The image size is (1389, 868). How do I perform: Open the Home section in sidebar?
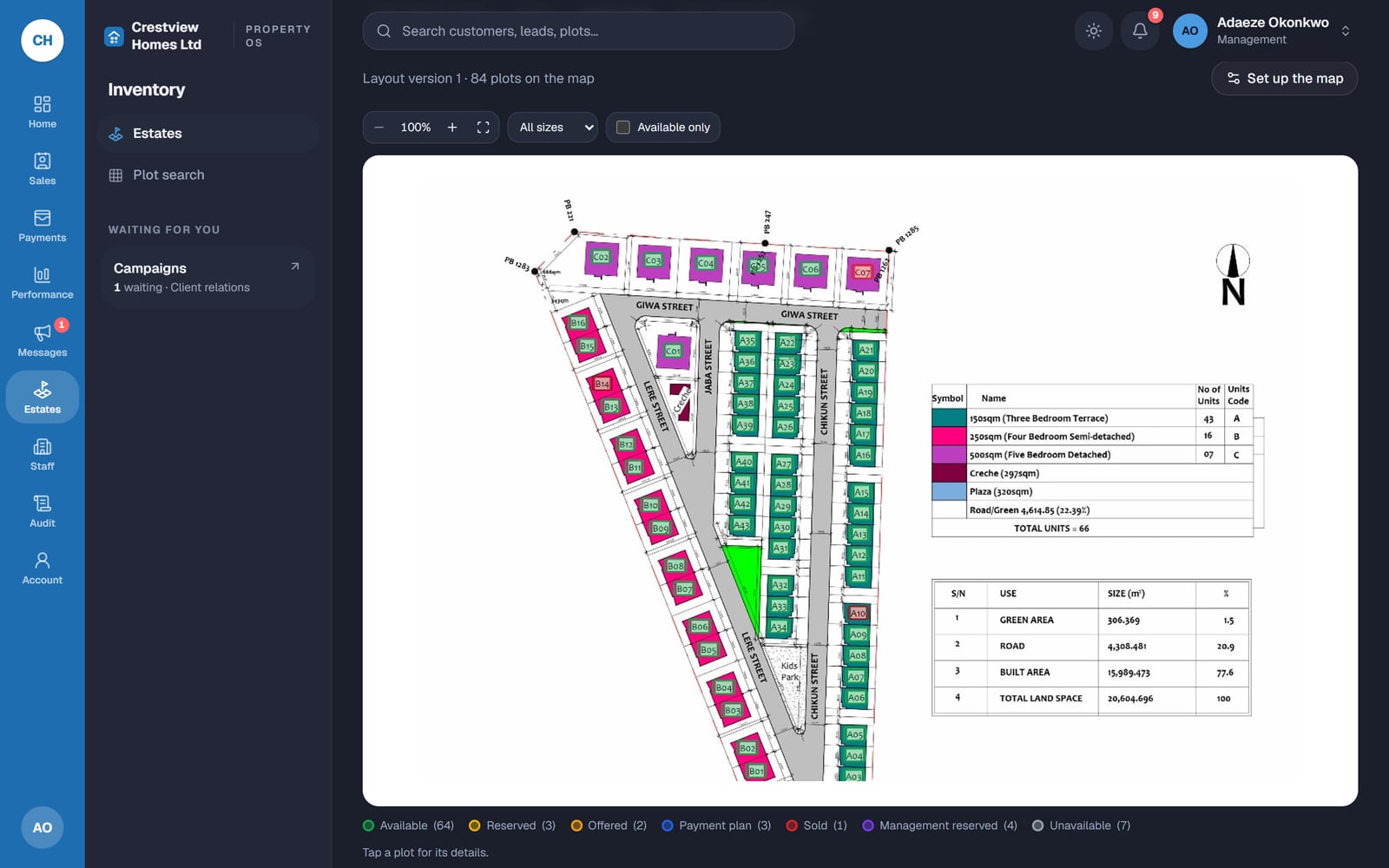[42, 112]
